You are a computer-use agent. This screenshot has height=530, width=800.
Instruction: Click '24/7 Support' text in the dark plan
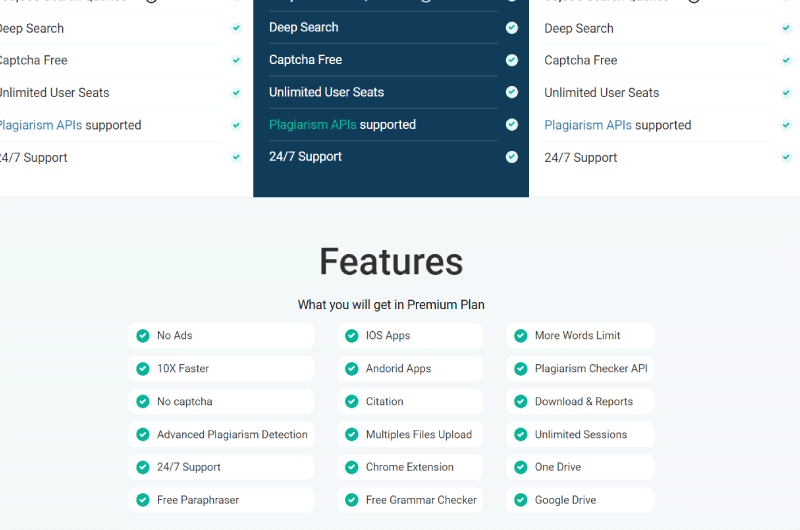306,157
